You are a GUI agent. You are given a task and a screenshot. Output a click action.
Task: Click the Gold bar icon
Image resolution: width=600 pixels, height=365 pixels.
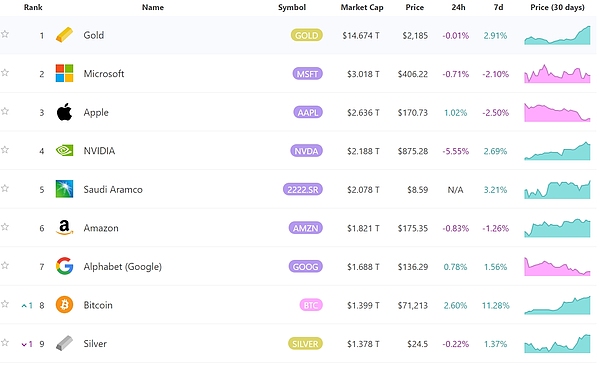pyautogui.click(x=64, y=35)
